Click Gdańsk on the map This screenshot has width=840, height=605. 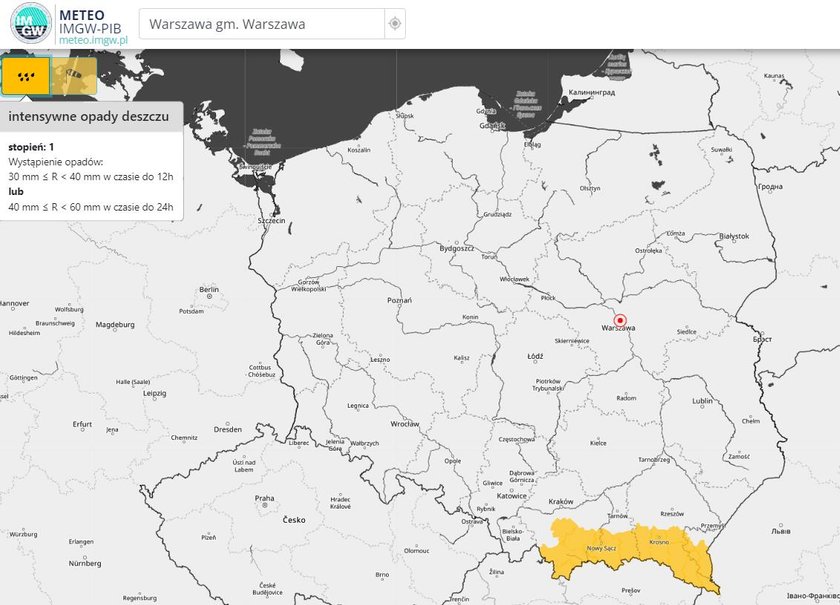coord(492,126)
